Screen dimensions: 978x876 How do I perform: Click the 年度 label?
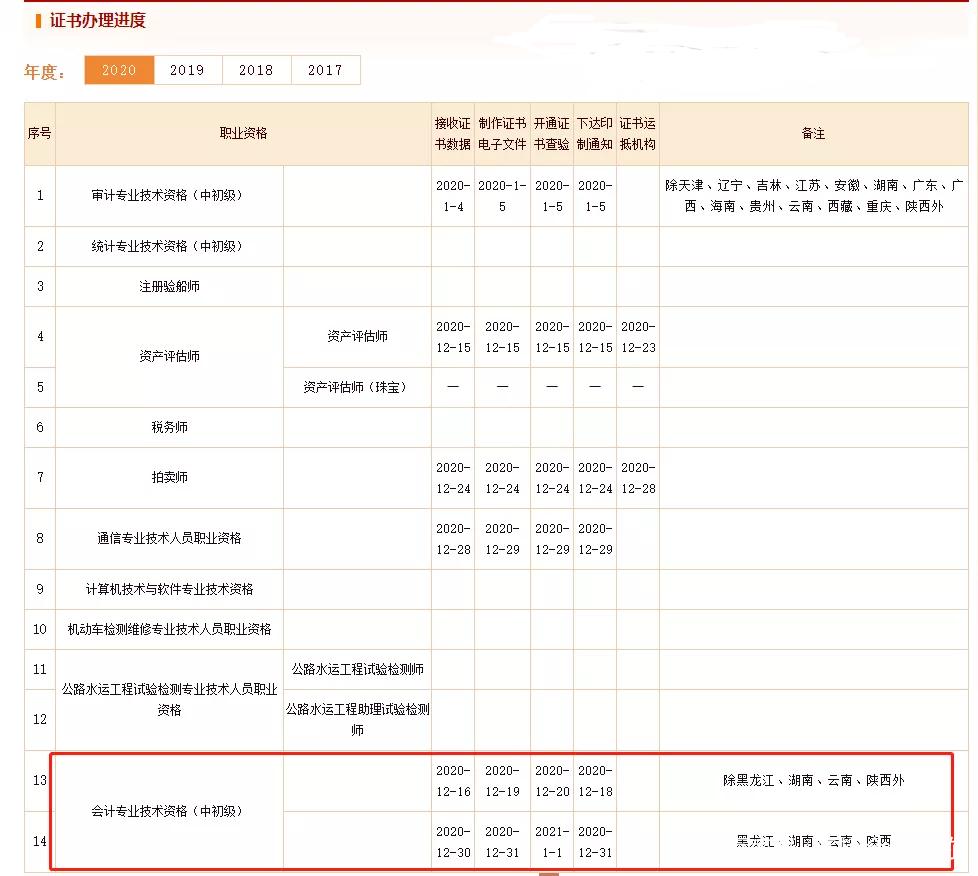44,72
